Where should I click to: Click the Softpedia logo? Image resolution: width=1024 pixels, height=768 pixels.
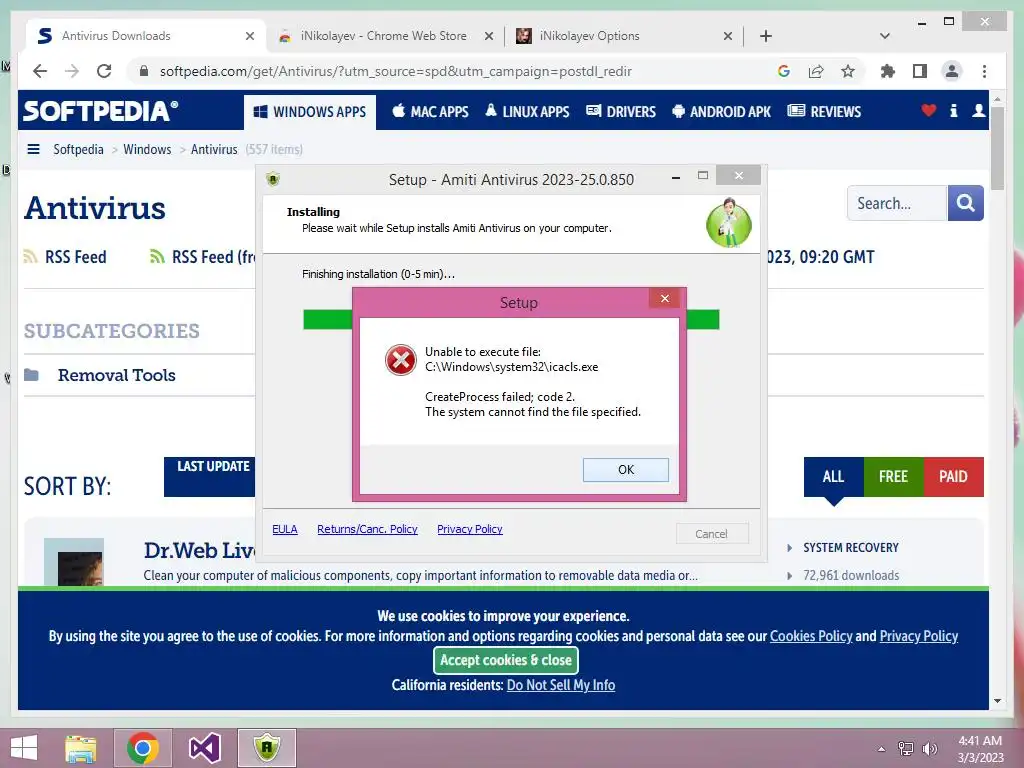[x=101, y=111]
